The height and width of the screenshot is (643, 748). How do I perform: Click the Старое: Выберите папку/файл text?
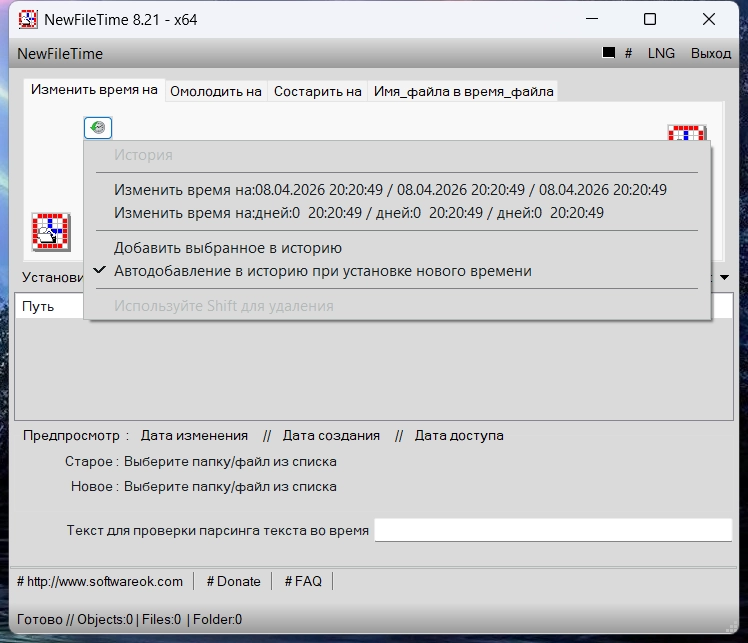200,462
